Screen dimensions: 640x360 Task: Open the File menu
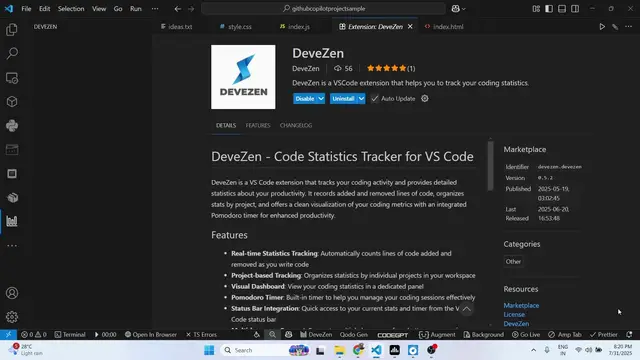26,9
